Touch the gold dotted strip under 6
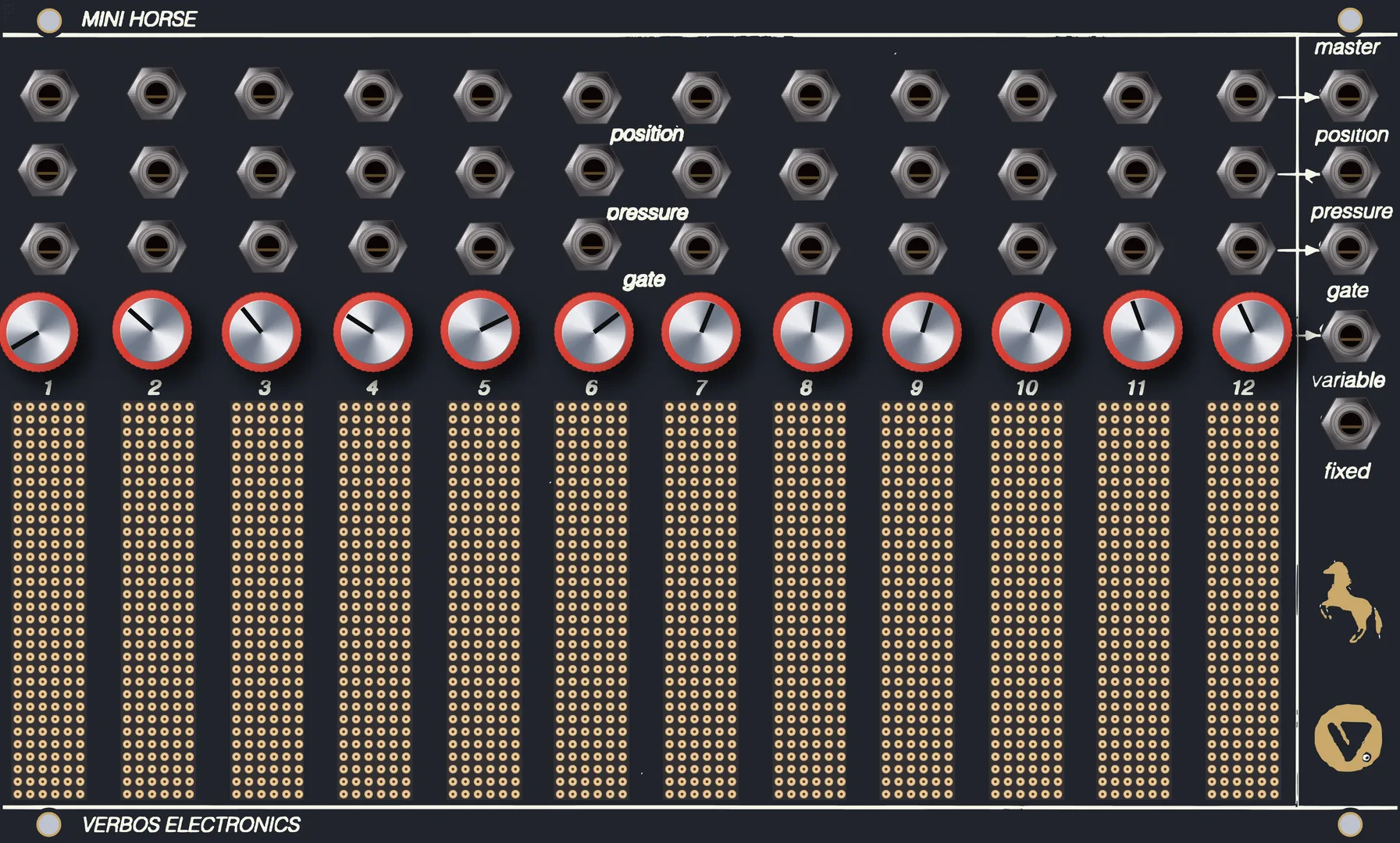This screenshot has width=1400, height=843. point(591,601)
